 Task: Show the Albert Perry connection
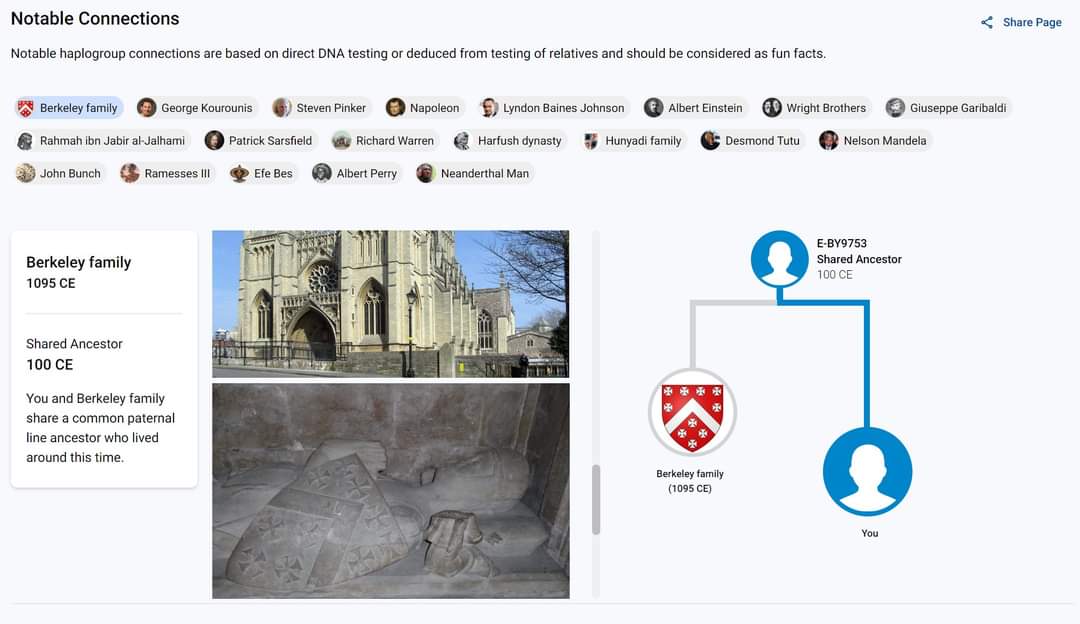pos(356,174)
